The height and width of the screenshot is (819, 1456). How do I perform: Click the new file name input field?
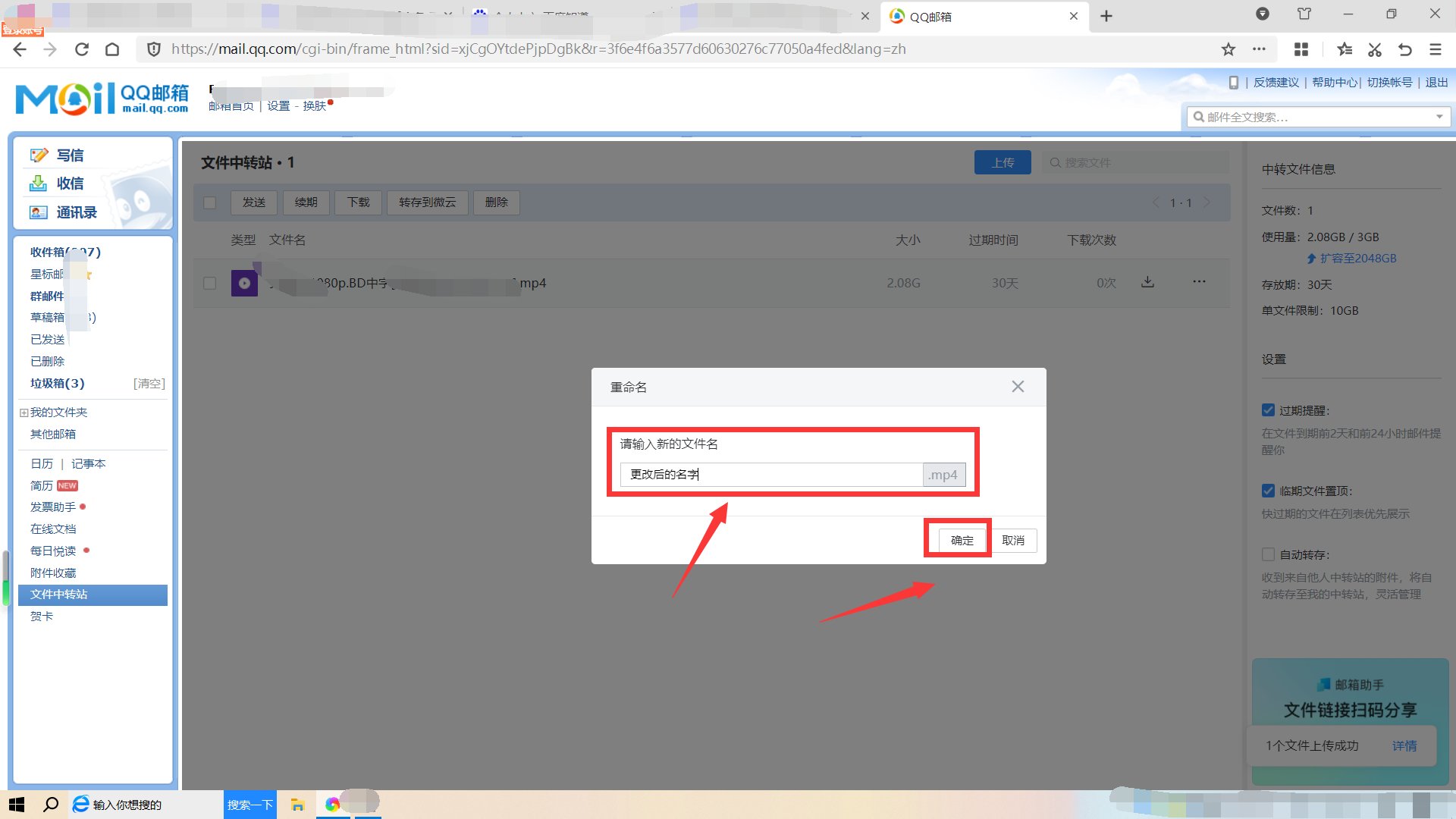(770, 475)
